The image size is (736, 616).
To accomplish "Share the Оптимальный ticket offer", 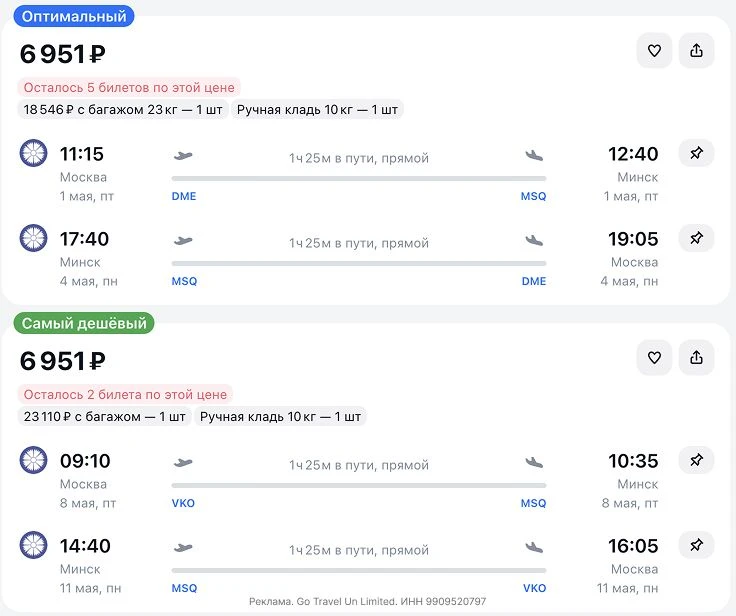I will pyautogui.click(x=697, y=51).
